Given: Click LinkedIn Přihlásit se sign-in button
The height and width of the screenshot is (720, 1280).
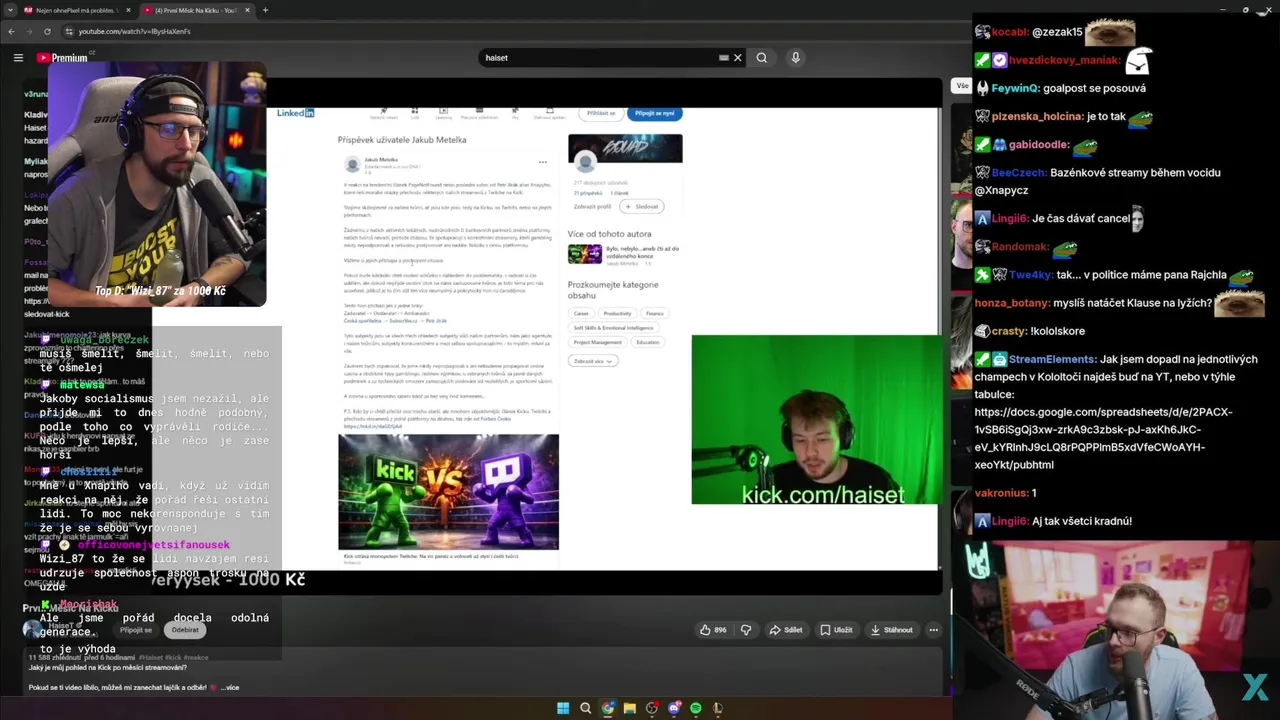Looking at the screenshot, I should 603,113.
